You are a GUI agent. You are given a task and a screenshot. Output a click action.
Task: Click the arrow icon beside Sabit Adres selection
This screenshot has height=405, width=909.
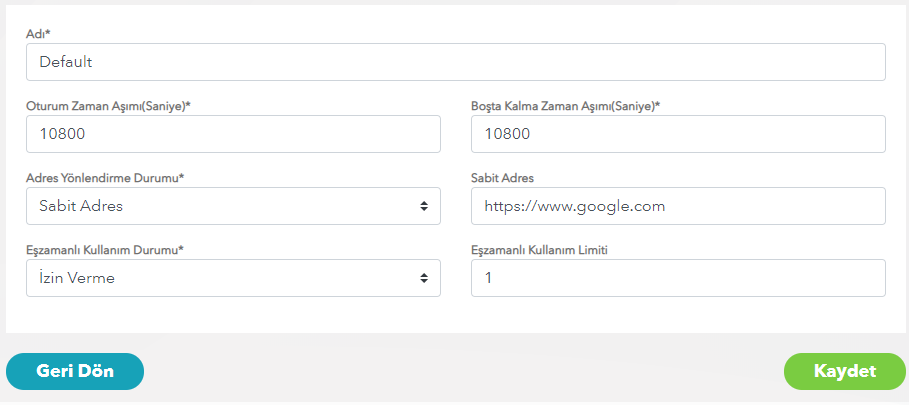click(x=424, y=206)
